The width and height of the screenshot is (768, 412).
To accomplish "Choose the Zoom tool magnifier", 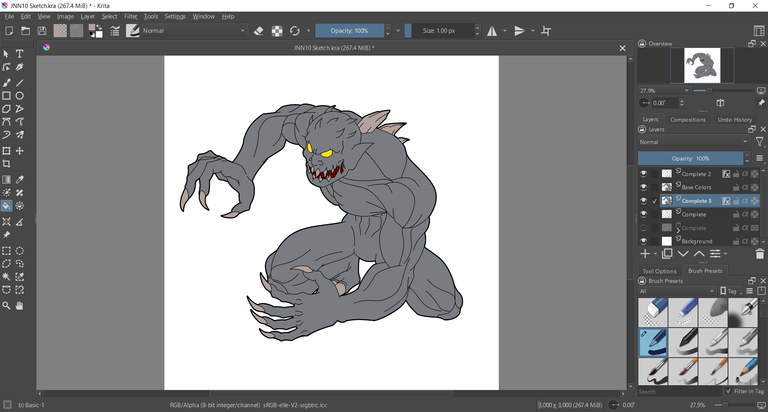I will 6,306.
